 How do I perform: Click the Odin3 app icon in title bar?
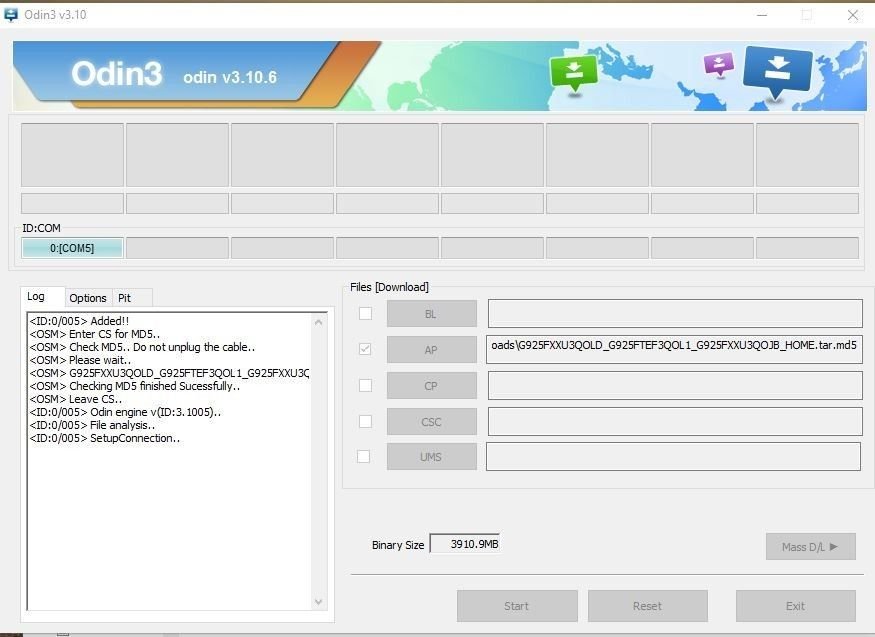coord(11,15)
